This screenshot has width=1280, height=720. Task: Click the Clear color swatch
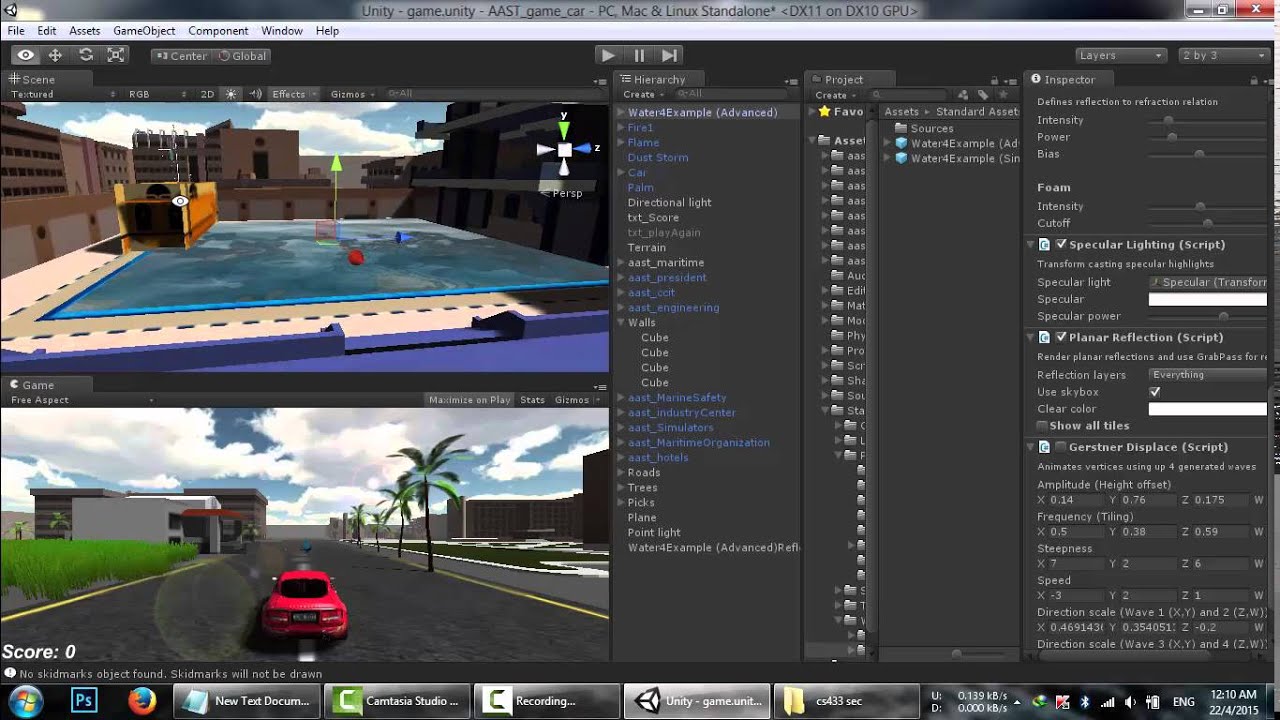(x=1208, y=409)
